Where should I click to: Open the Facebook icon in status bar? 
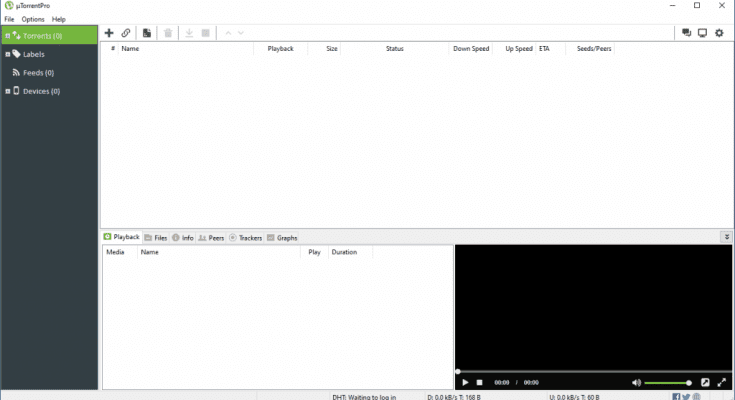pyautogui.click(x=677, y=396)
